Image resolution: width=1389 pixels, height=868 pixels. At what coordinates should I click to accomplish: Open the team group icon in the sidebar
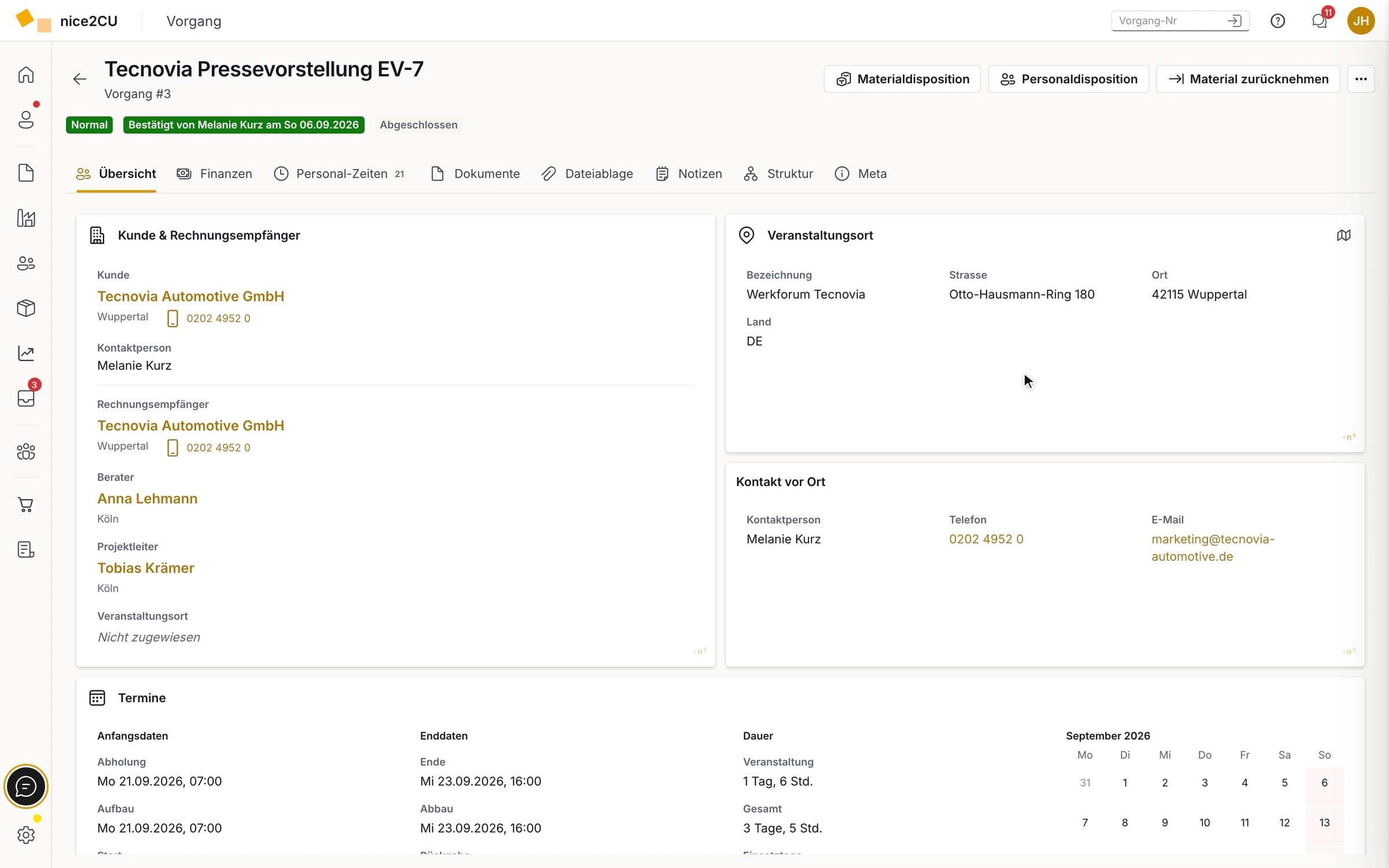click(x=26, y=451)
